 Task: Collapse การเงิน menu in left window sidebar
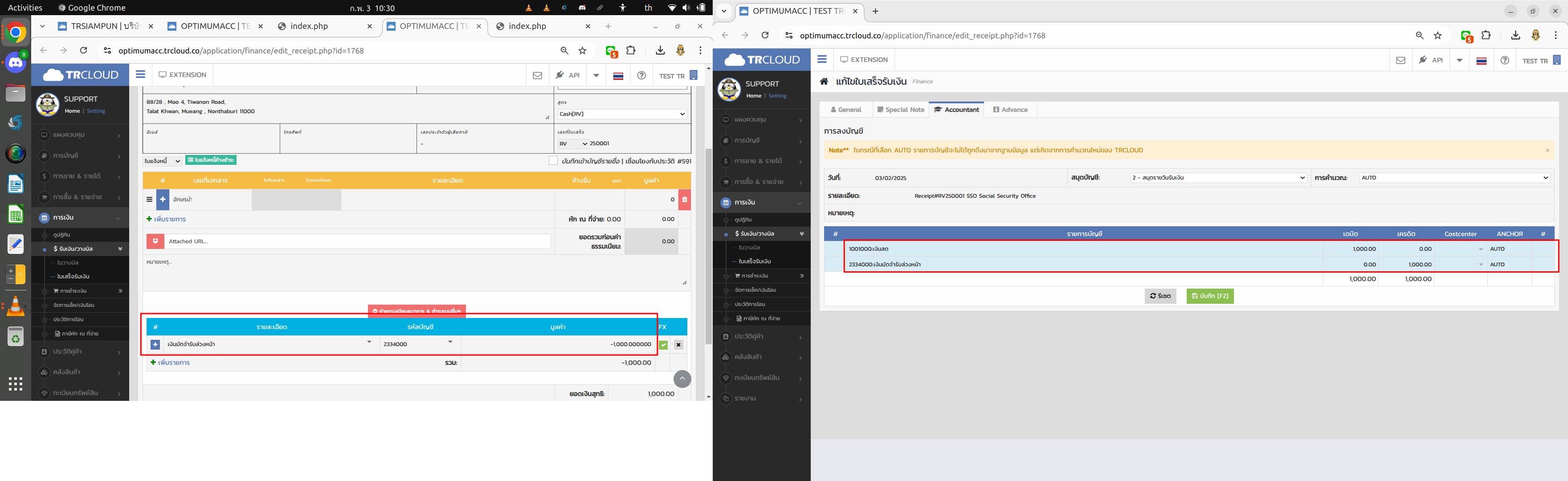80,217
